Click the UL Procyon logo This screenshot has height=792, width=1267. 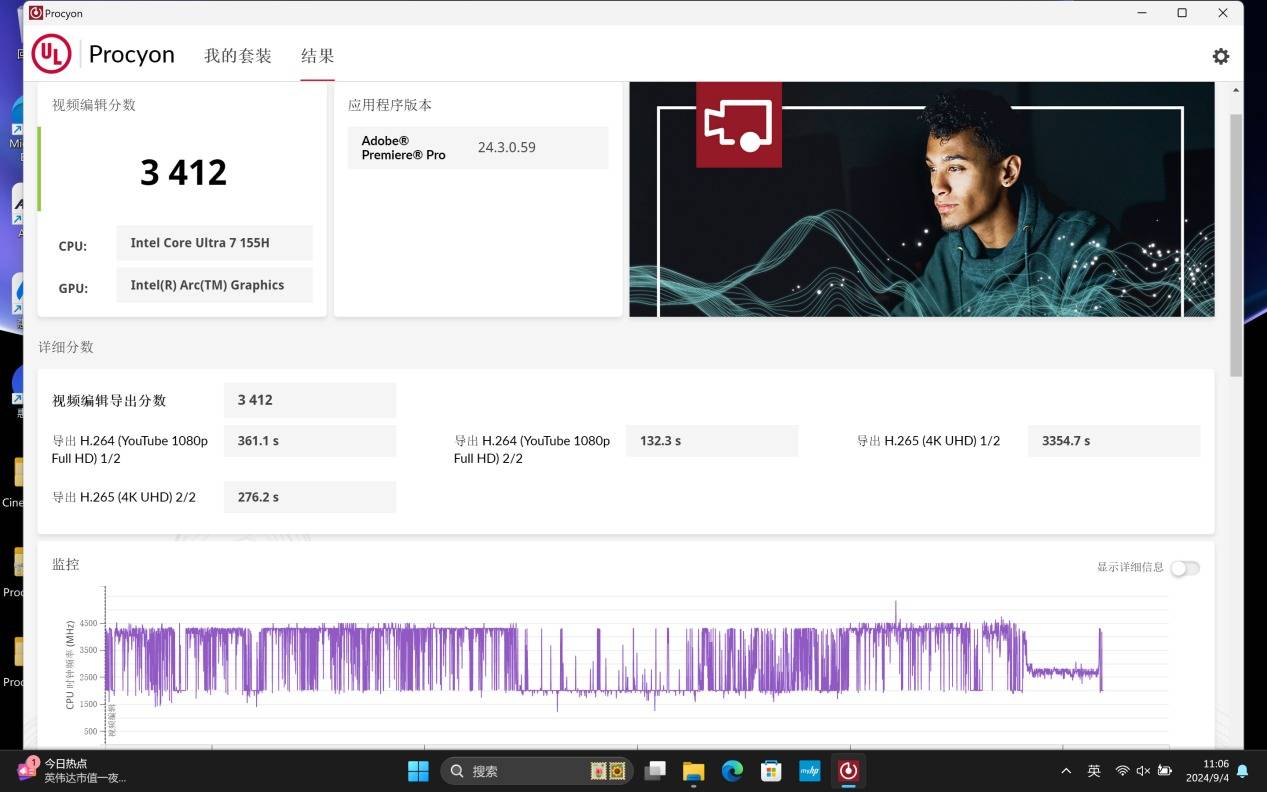pyautogui.click(x=51, y=54)
